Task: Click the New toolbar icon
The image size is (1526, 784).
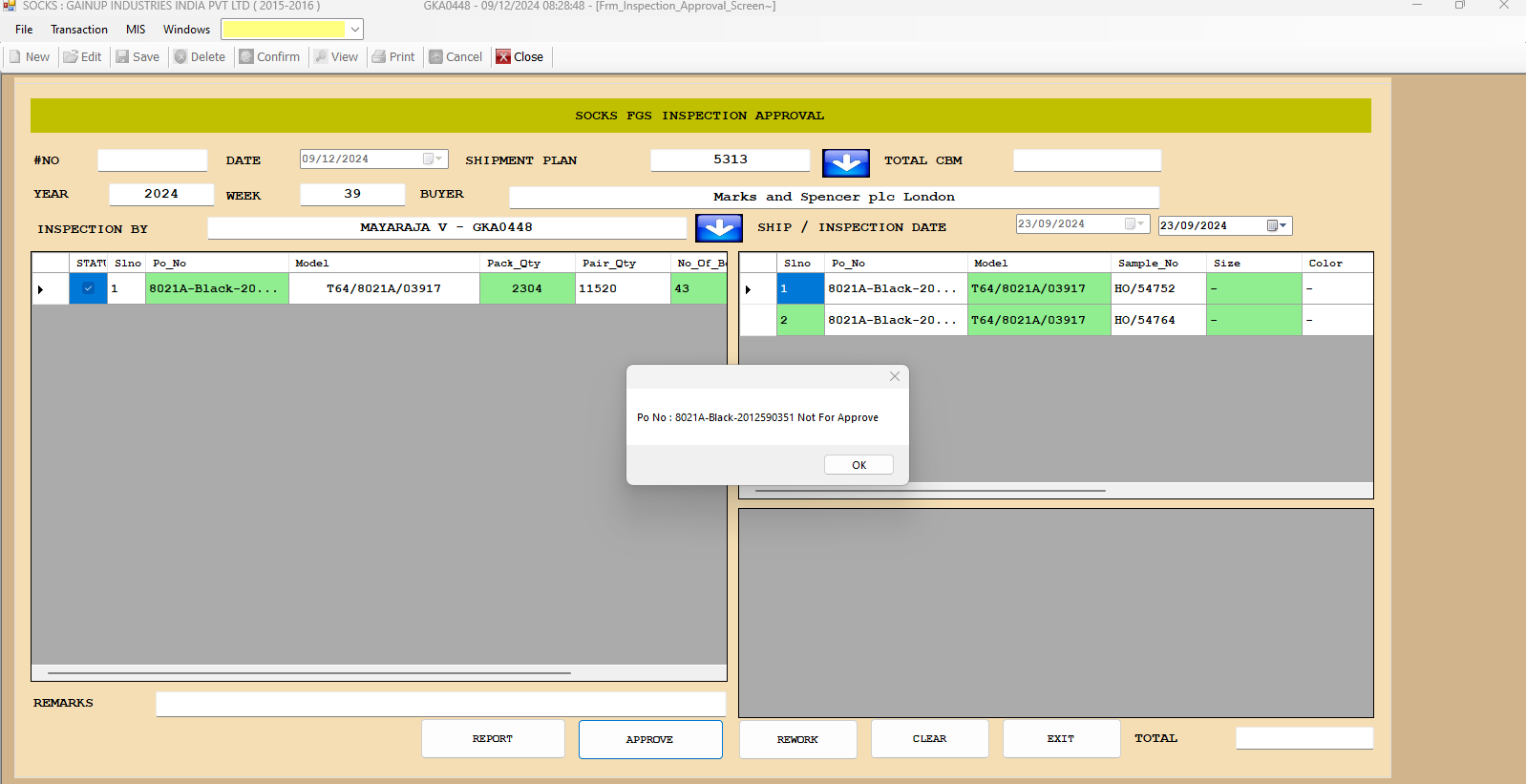Action: click(x=16, y=57)
